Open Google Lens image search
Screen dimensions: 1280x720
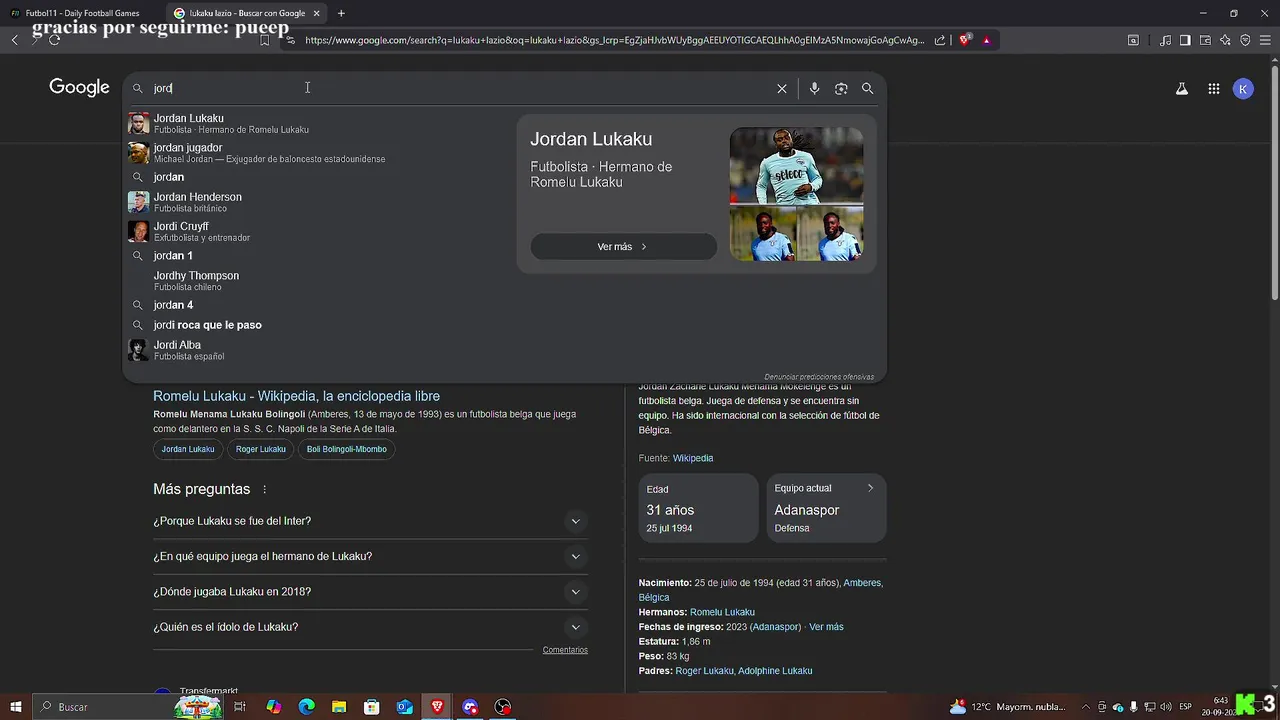841,88
